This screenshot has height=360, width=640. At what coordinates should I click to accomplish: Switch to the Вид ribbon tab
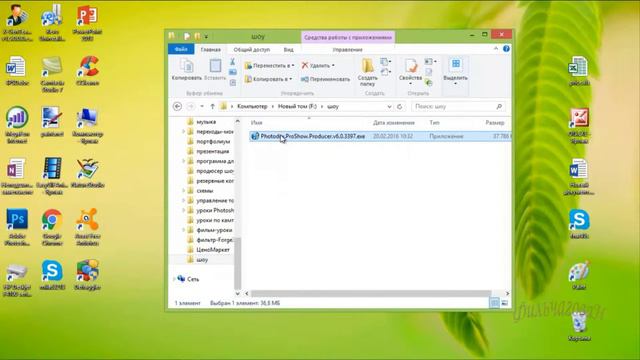(x=289, y=49)
